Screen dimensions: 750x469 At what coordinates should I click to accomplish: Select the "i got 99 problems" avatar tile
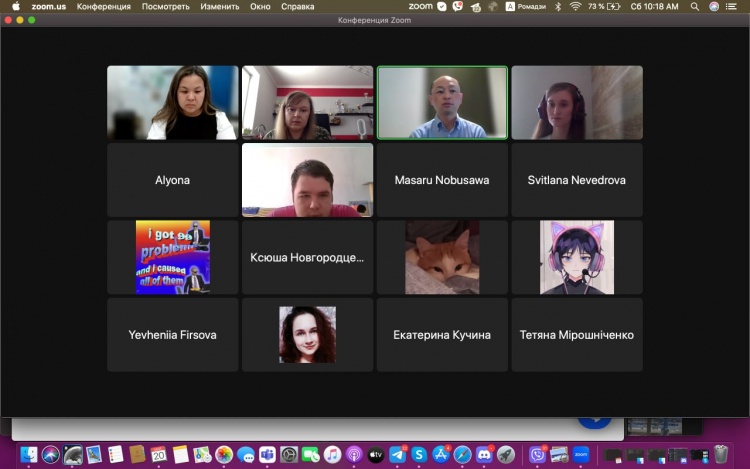click(173, 258)
